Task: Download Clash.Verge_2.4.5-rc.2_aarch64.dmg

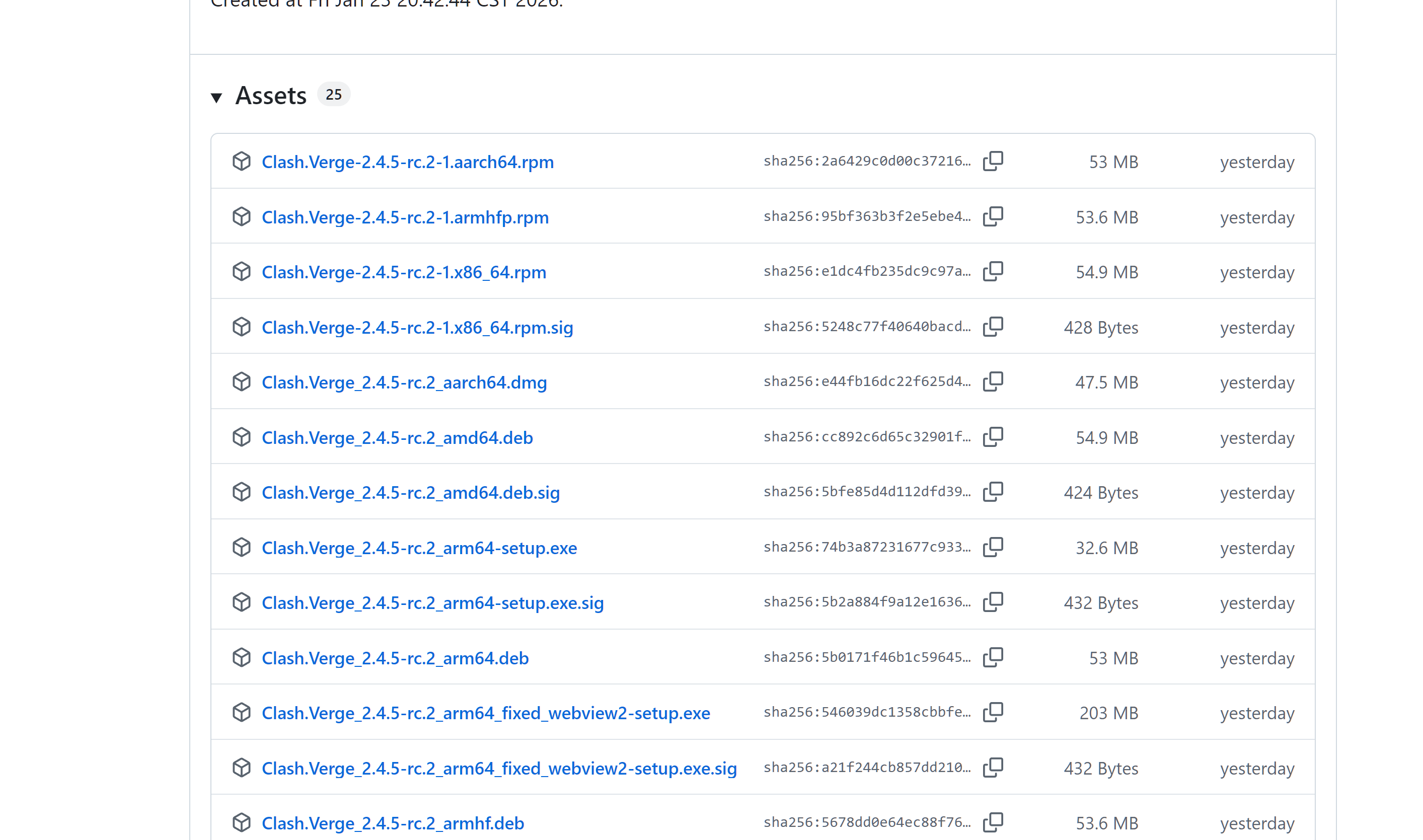Action: pyautogui.click(x=404, y=383)
